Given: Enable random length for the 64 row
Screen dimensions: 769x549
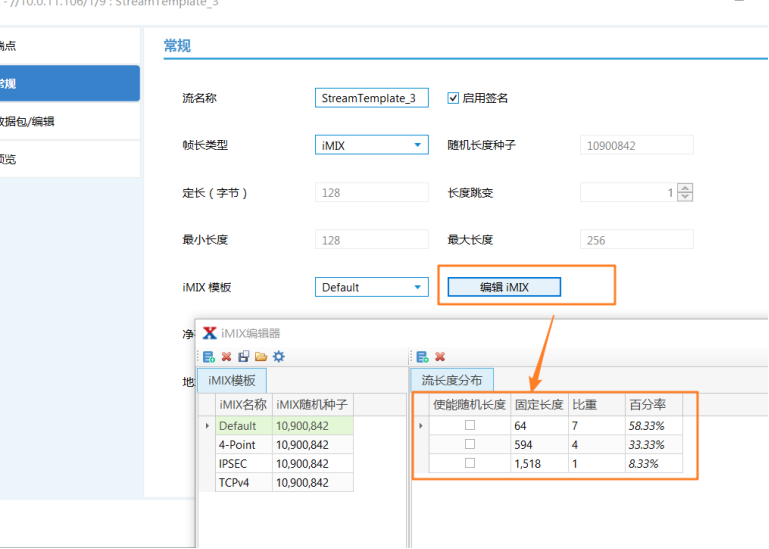Looking at the screenshot, I should point(470,425).
